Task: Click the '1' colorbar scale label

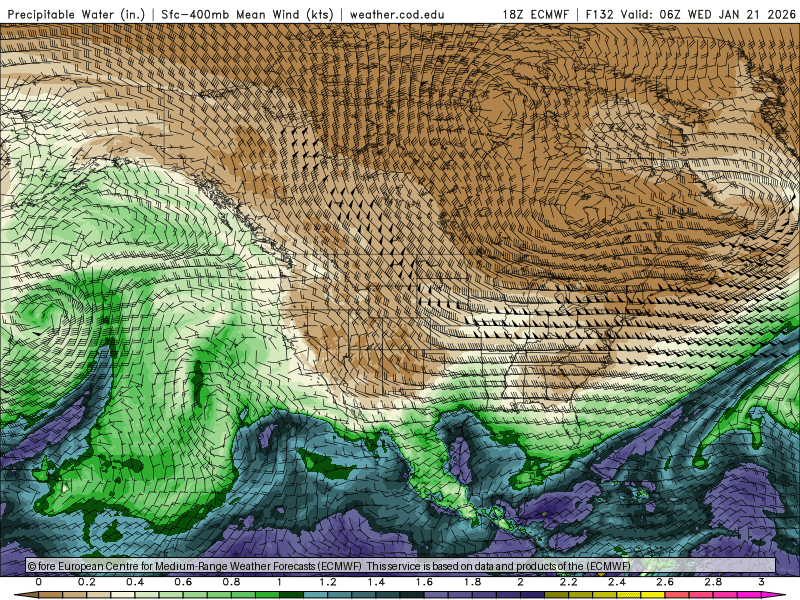Action: click(x=279, y=582)
